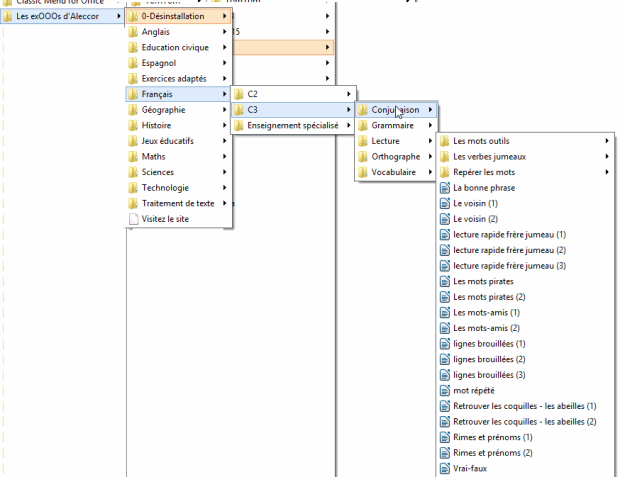Viewport: 620px width, 477px height.
Task: Open lignes brouillées (2)
Action: click(x=525, y=359)
